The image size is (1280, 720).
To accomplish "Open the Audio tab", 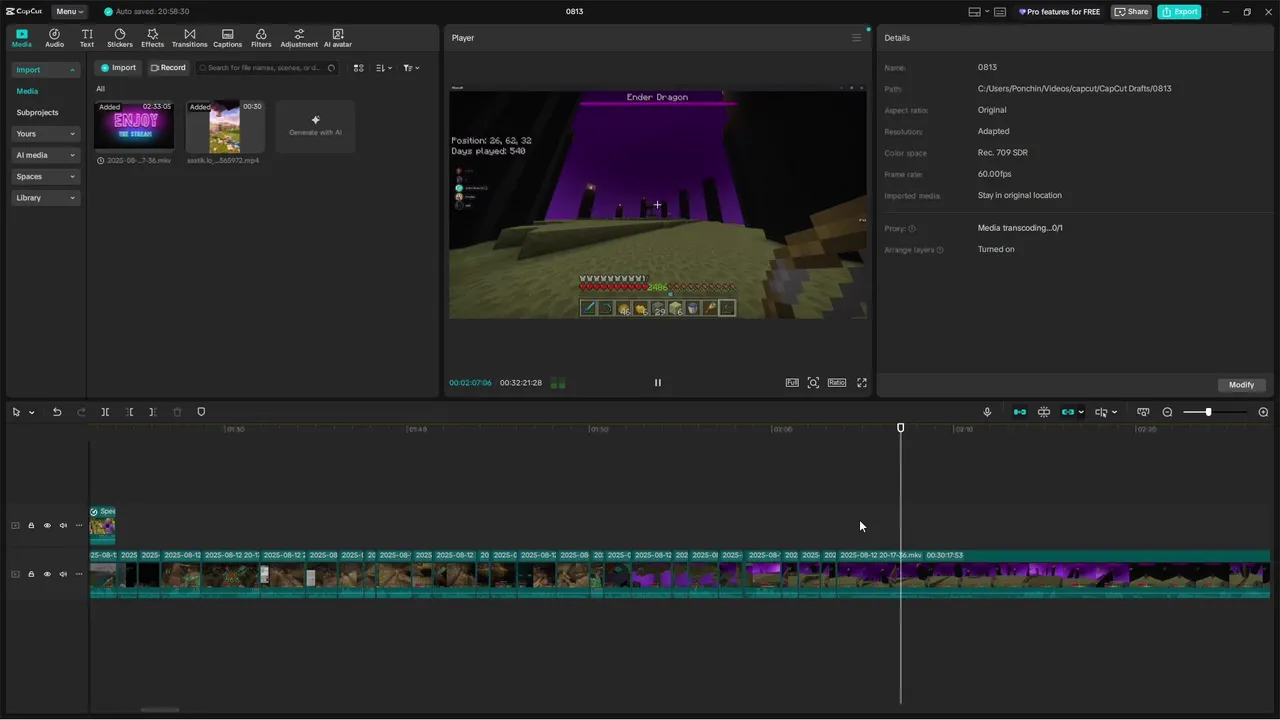I will click(x=54, y=38).
